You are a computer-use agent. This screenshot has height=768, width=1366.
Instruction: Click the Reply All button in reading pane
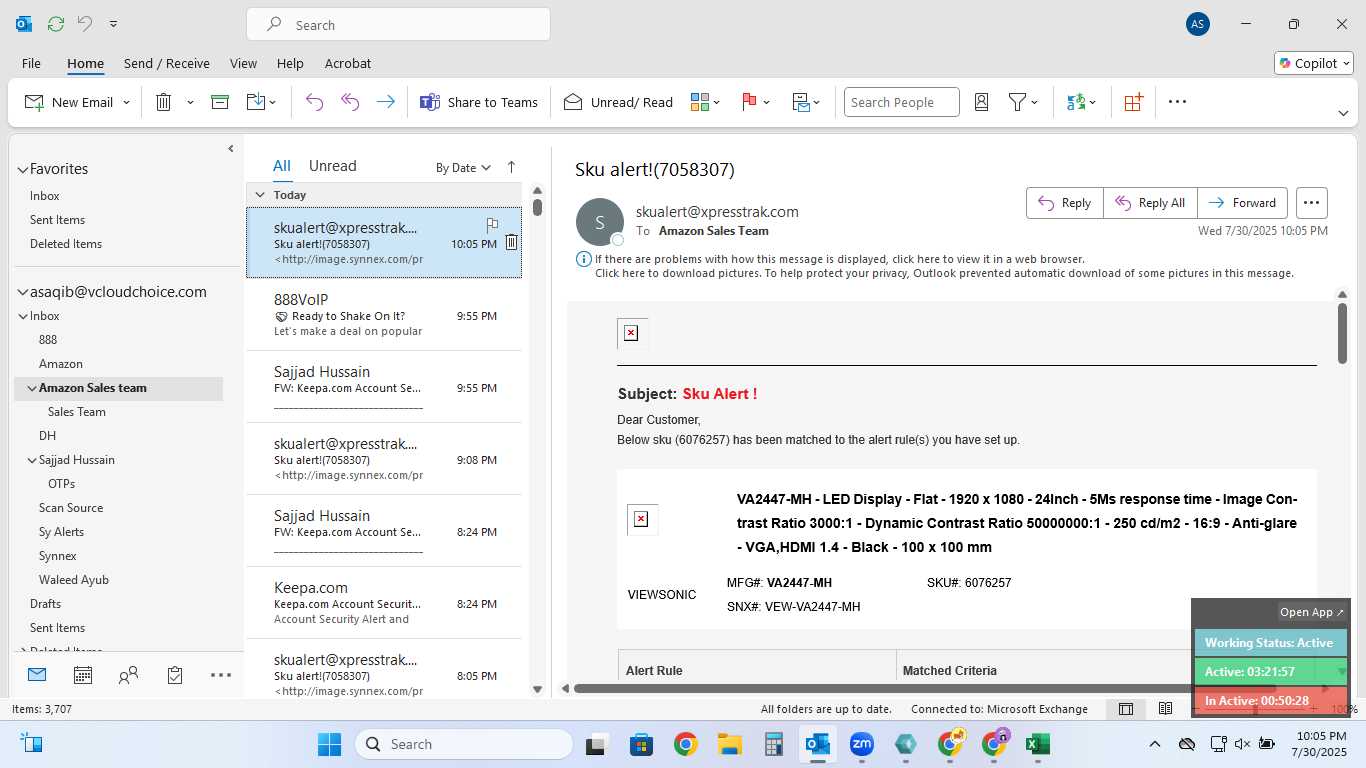coord(1150,203)
